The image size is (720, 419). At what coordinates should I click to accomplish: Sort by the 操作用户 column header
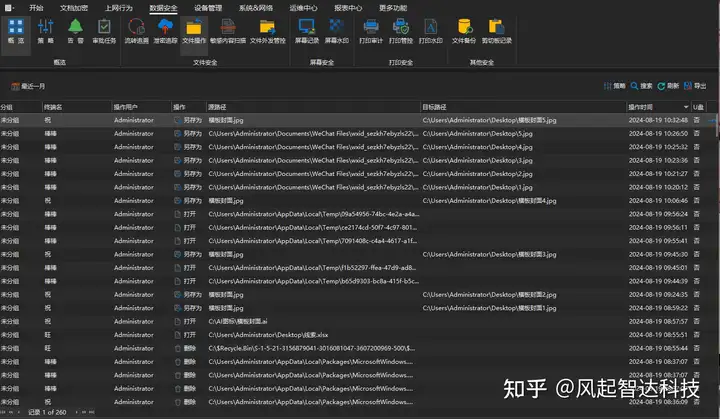coord(141,107)
